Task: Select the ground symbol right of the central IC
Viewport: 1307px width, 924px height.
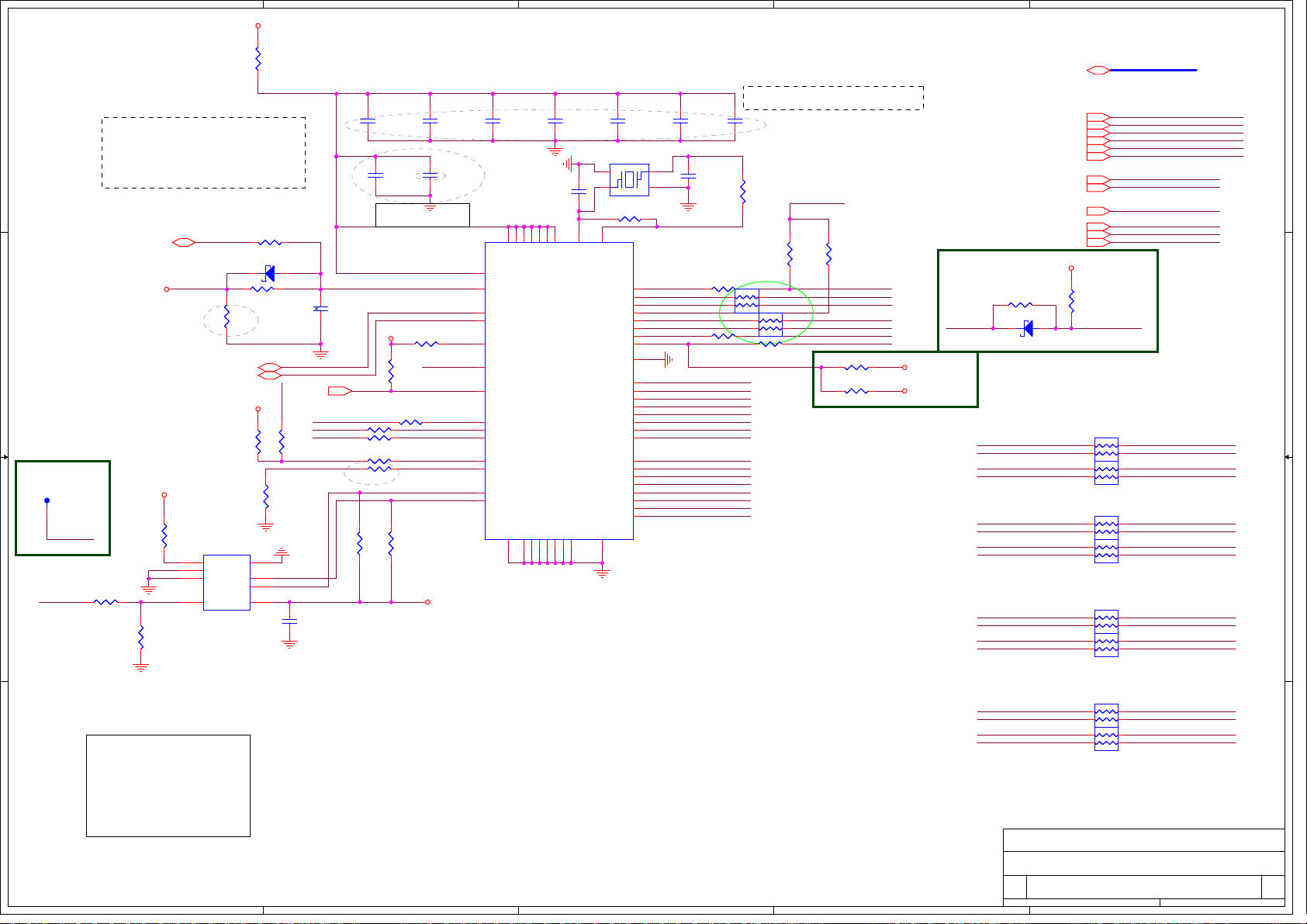Action: click(668, 359)
